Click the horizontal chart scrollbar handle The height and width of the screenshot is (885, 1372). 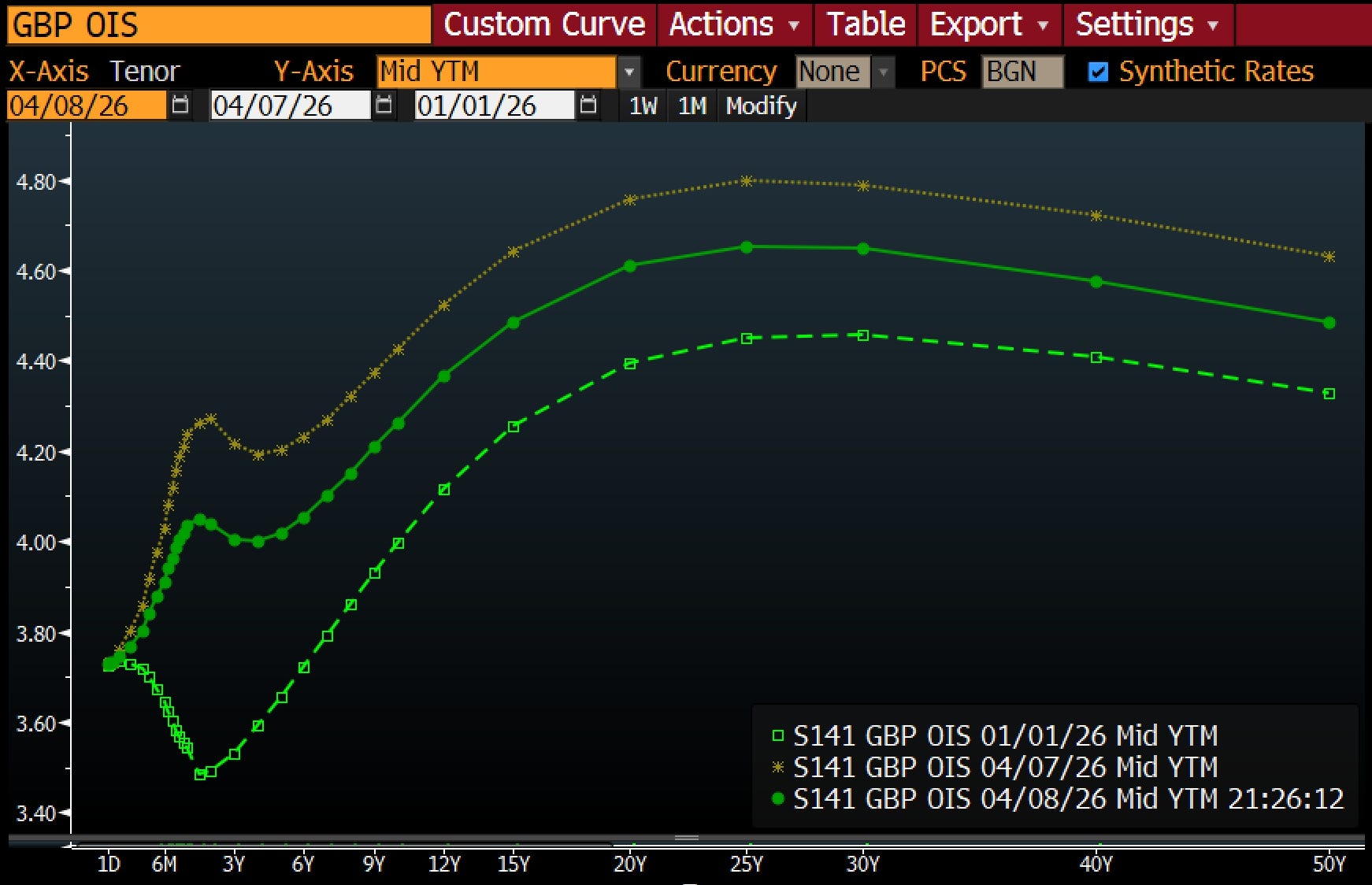click(686, 839)
